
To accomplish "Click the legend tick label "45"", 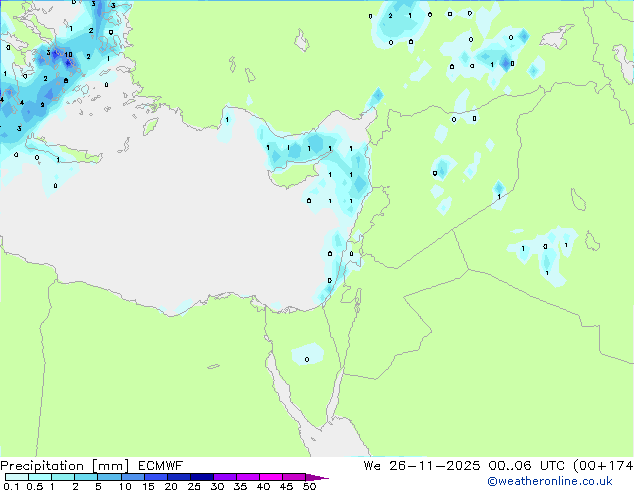I will [286, 486].
